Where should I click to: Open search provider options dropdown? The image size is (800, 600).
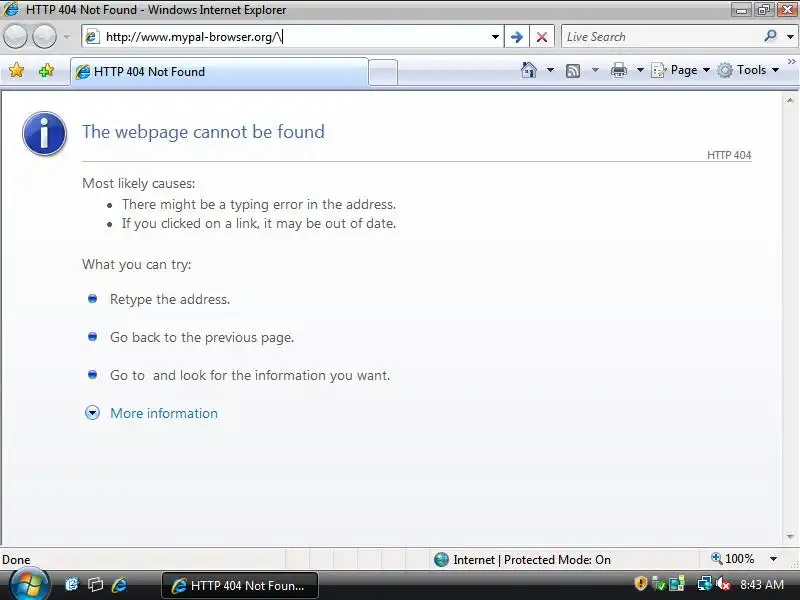(x=790, y=37)
